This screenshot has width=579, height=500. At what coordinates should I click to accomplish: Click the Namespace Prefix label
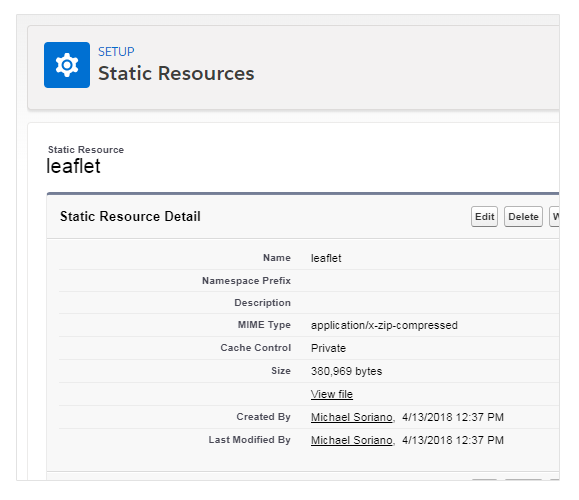coord(246,281)
